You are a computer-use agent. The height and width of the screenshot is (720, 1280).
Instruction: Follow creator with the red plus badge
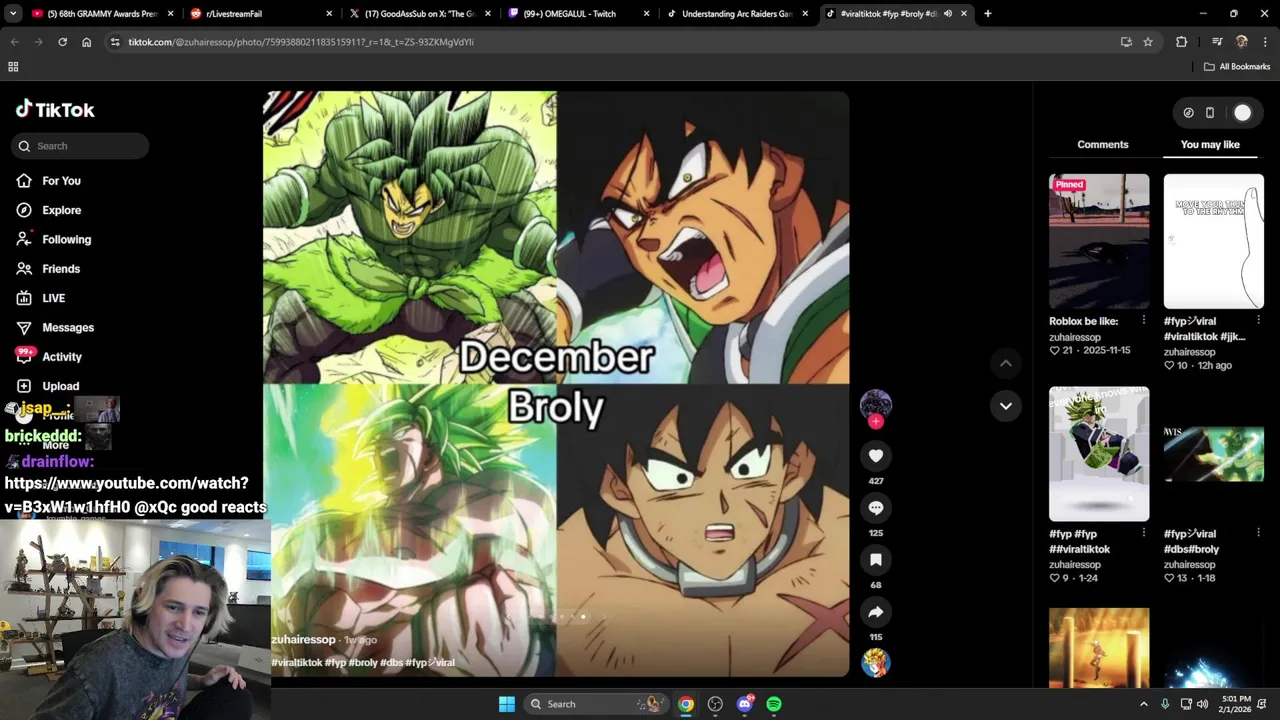click(x=876, y=421)
